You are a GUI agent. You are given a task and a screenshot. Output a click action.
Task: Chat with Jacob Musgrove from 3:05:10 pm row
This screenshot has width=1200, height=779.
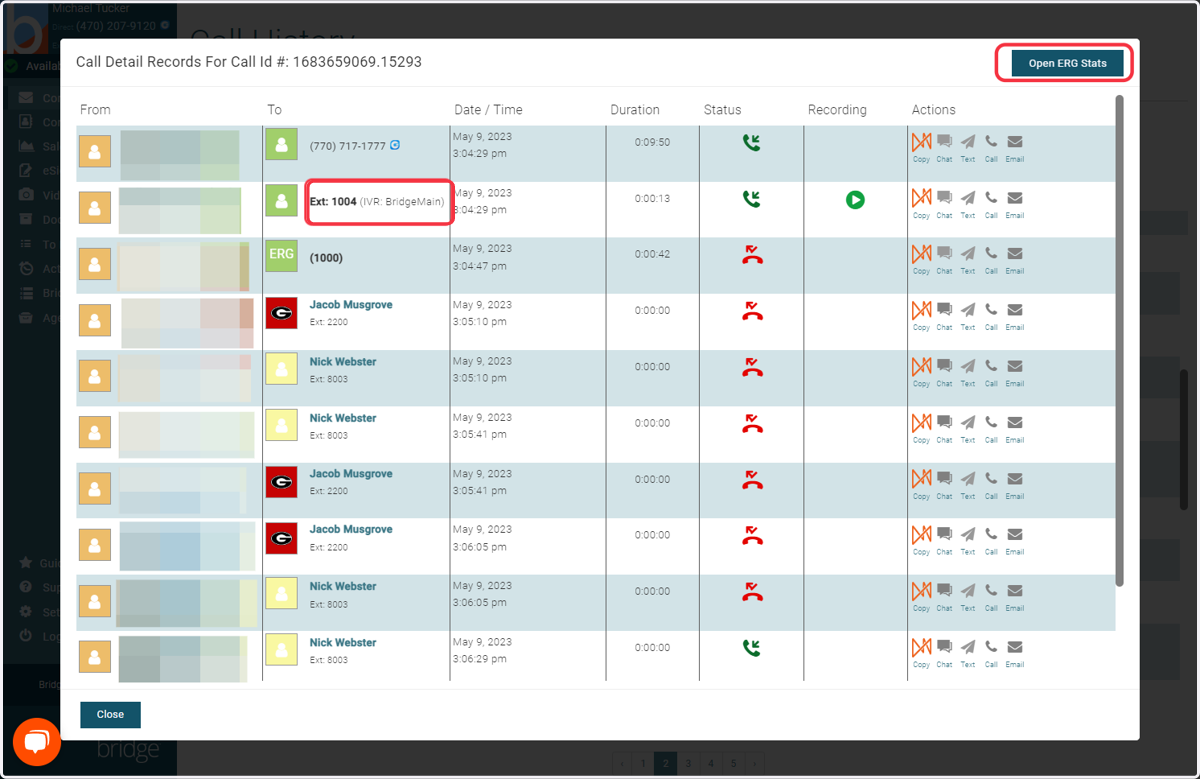coord(944,315)
